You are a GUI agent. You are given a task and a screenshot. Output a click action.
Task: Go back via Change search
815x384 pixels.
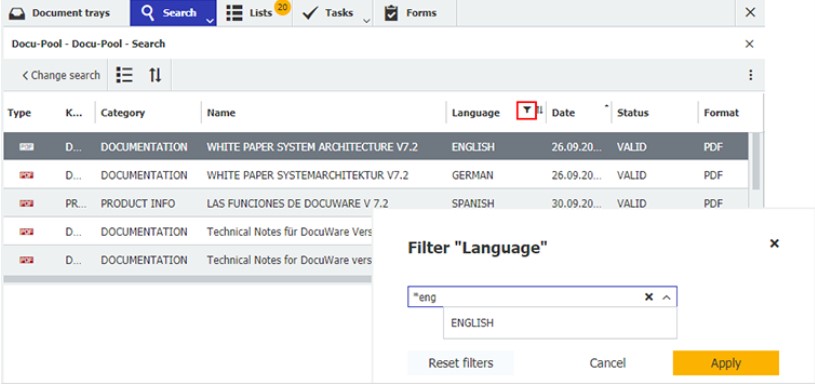[61, 75]
